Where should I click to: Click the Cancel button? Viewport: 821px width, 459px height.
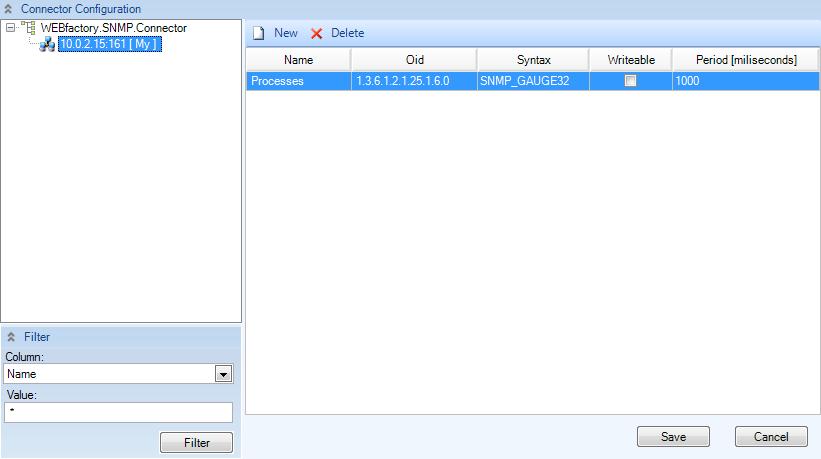pos(771,437)
